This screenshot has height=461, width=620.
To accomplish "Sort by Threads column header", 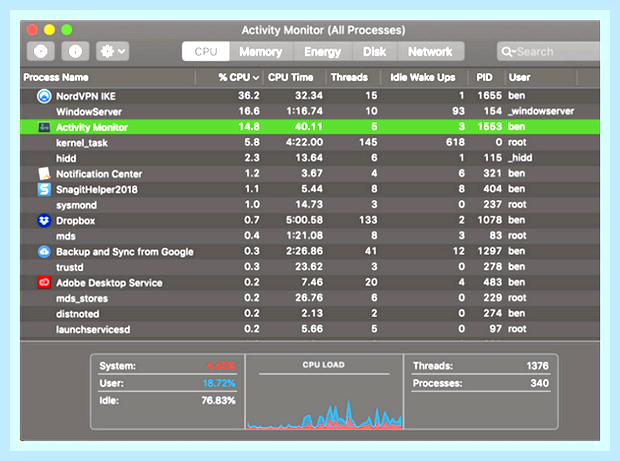I will (x=353, y=77).
